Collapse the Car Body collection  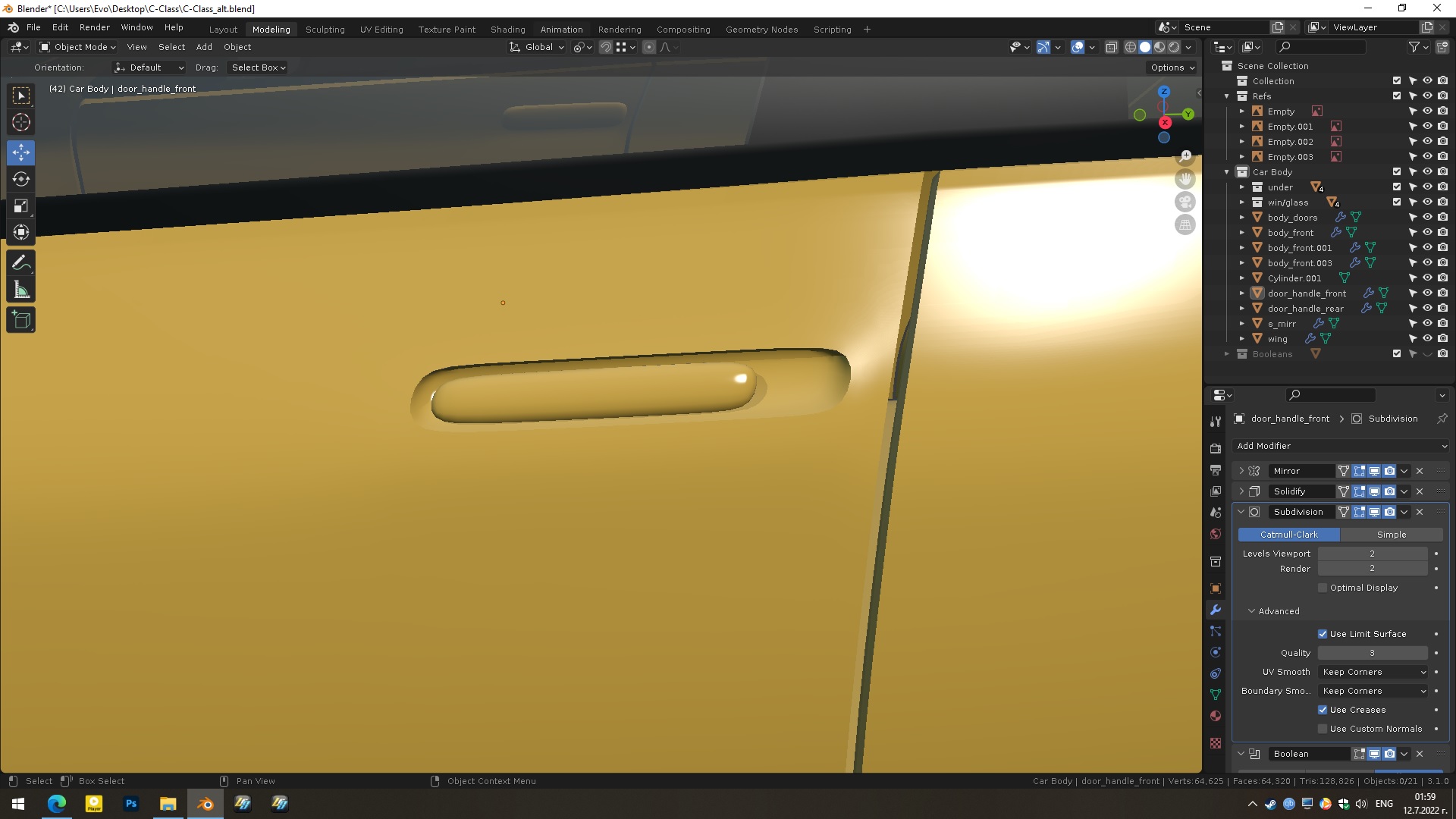tap(1227, 172)
